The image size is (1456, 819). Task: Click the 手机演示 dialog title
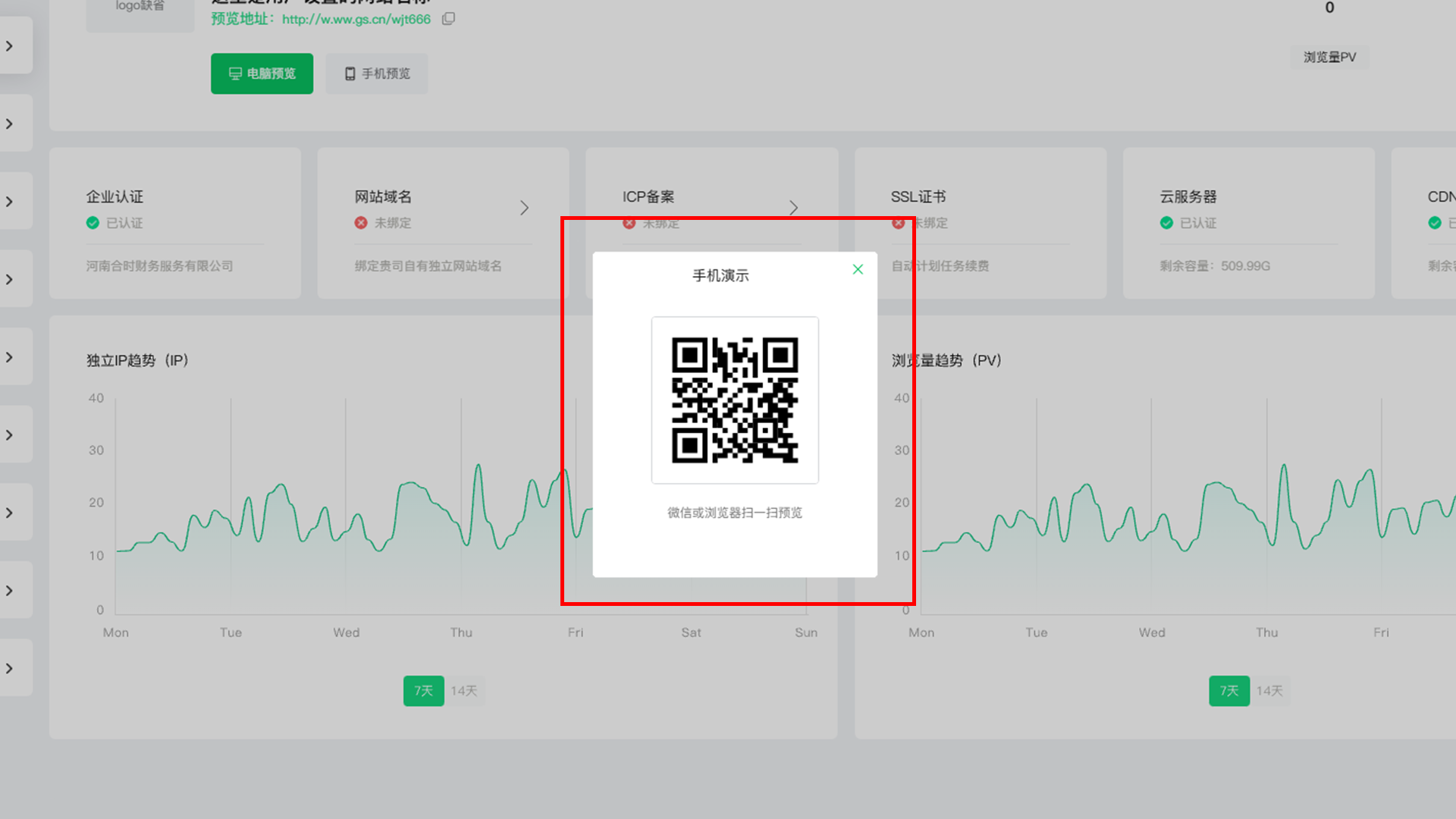coord(720,276)
